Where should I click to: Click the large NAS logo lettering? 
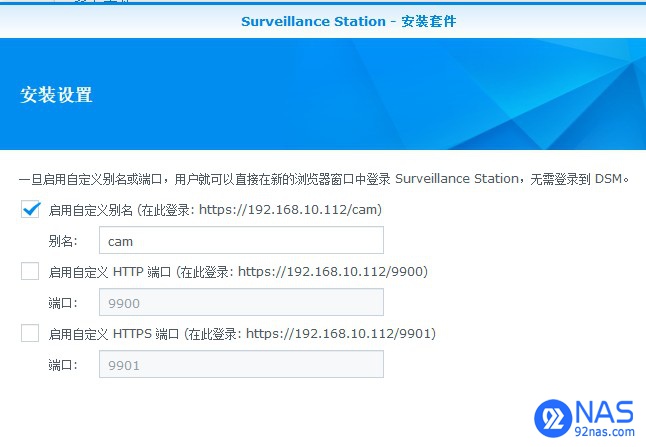605,410
